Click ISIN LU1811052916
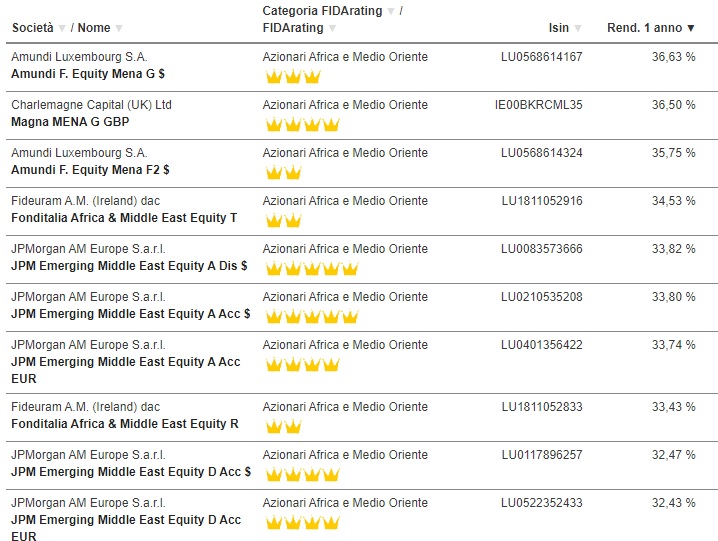This screenshot has width=718, height=541. [x=542, y=201]
